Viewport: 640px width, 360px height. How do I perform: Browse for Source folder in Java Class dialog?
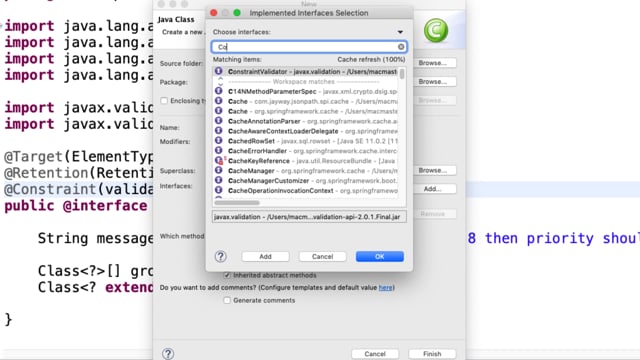click(433, 63)
